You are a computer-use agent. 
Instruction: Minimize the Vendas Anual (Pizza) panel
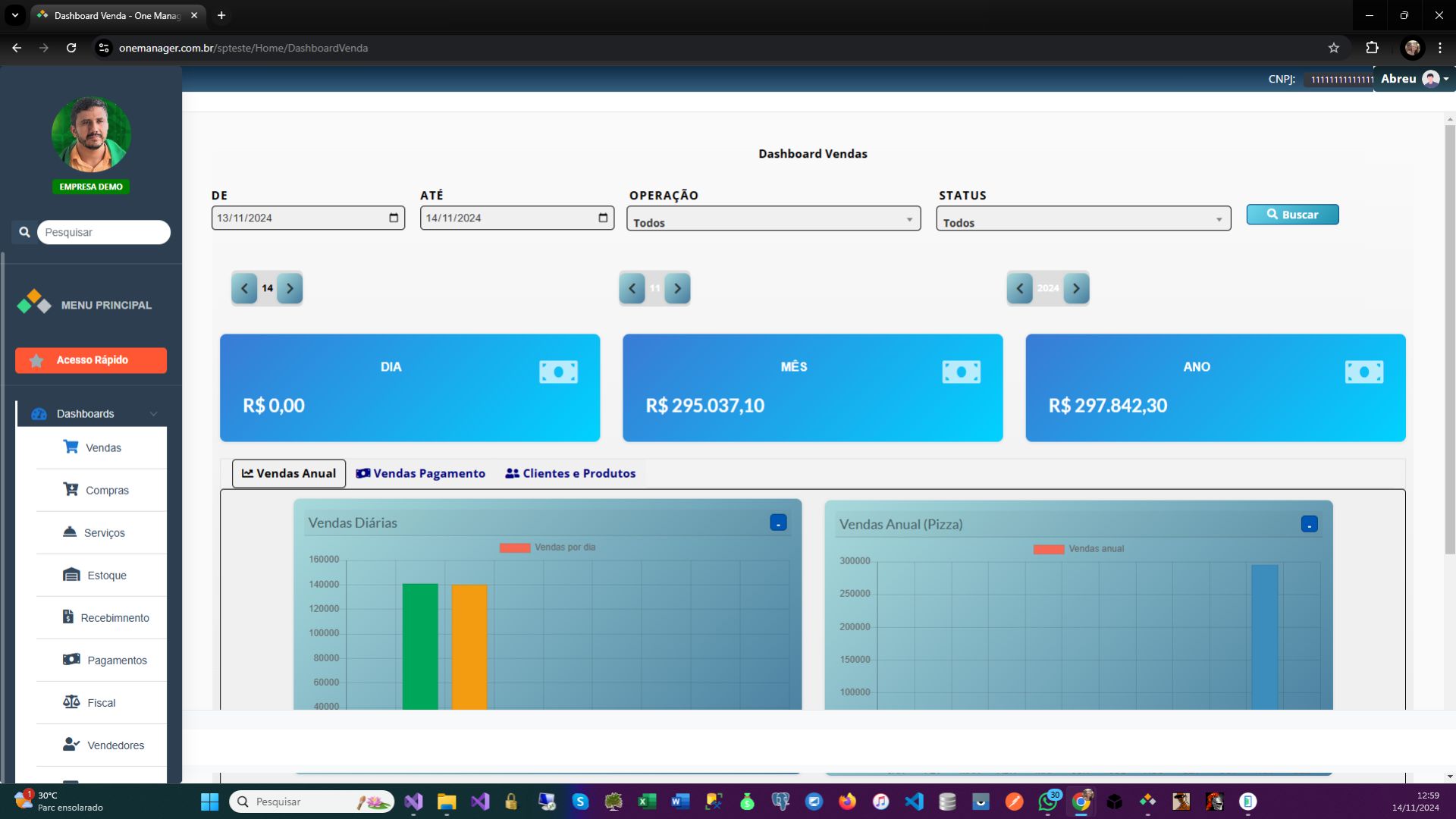(x=1310, y=524)
